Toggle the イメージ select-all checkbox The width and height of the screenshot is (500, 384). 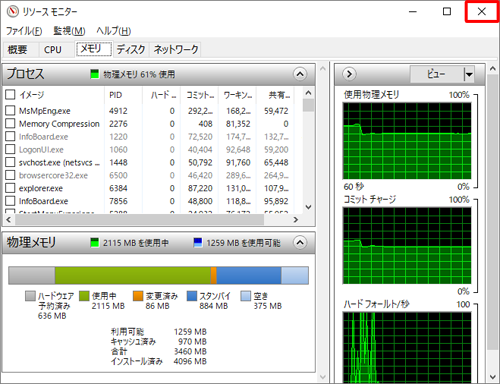coord(10,95)
